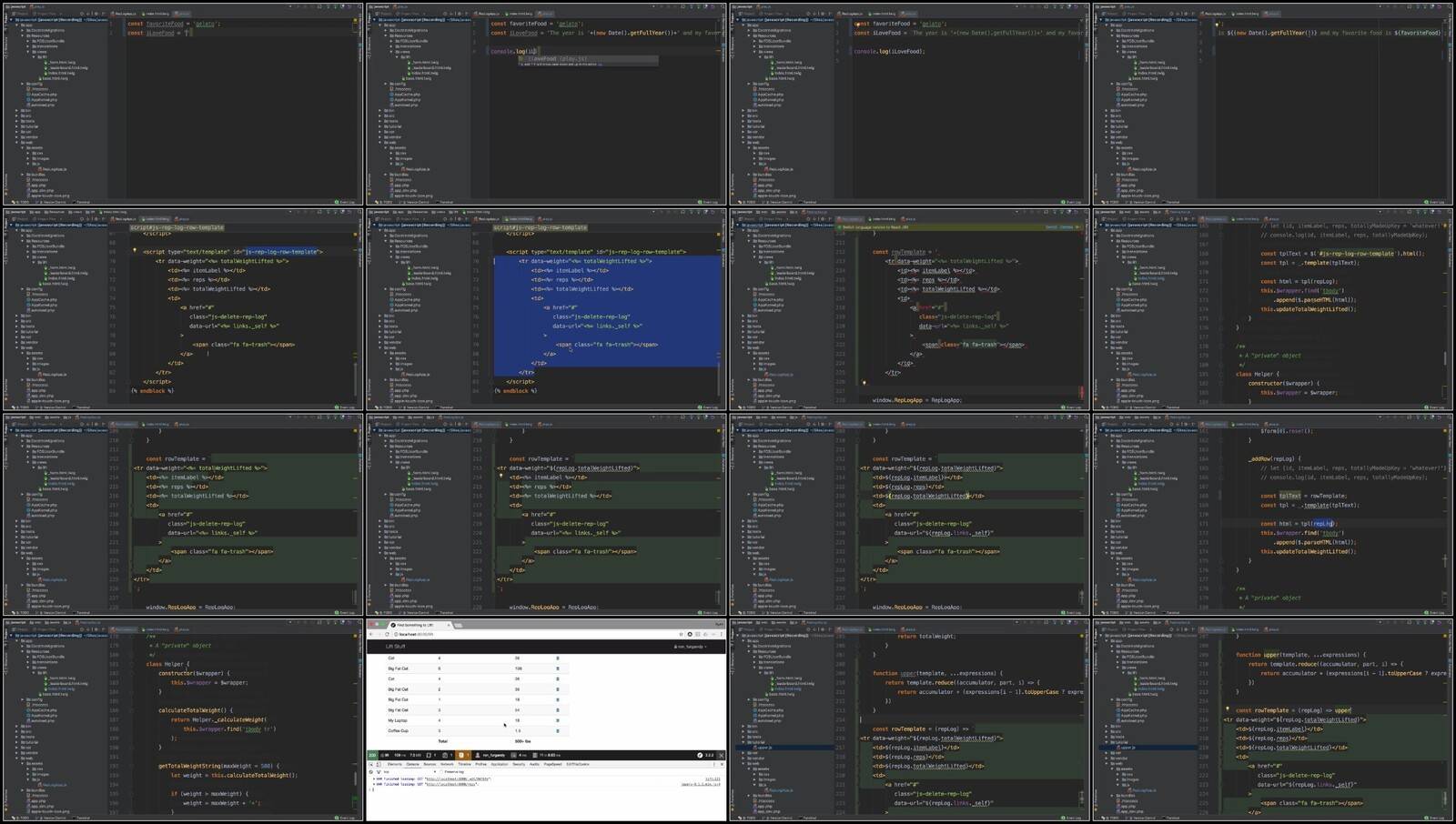Click the trash icon in Coffee Cup row
1456x824 pixels.
[x=557, y=730]
